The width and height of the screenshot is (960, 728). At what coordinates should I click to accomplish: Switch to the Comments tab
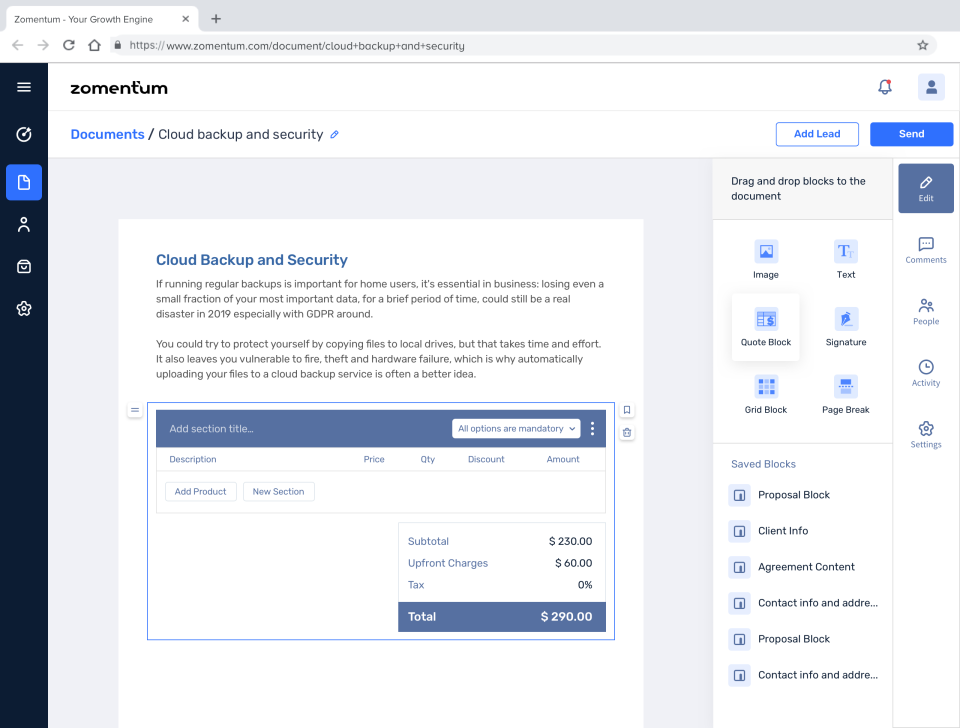pos(926,250)
